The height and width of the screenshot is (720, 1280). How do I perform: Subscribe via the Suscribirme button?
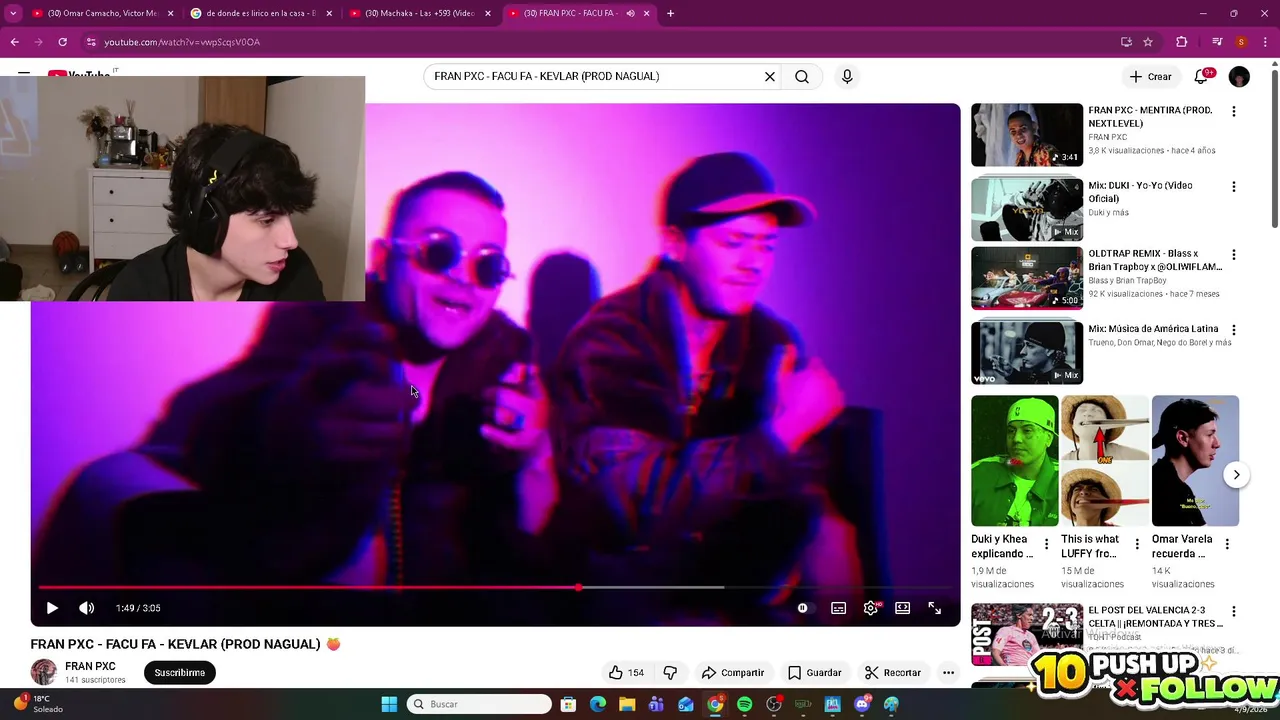(x=180, y=673)
